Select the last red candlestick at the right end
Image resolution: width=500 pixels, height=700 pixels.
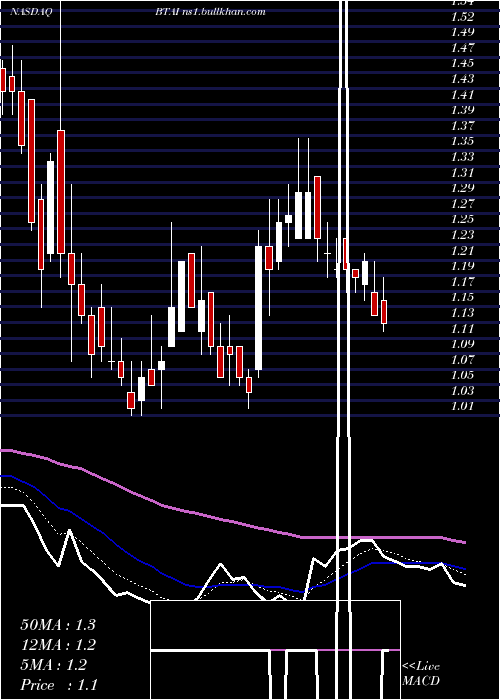[x=383, y=312]
